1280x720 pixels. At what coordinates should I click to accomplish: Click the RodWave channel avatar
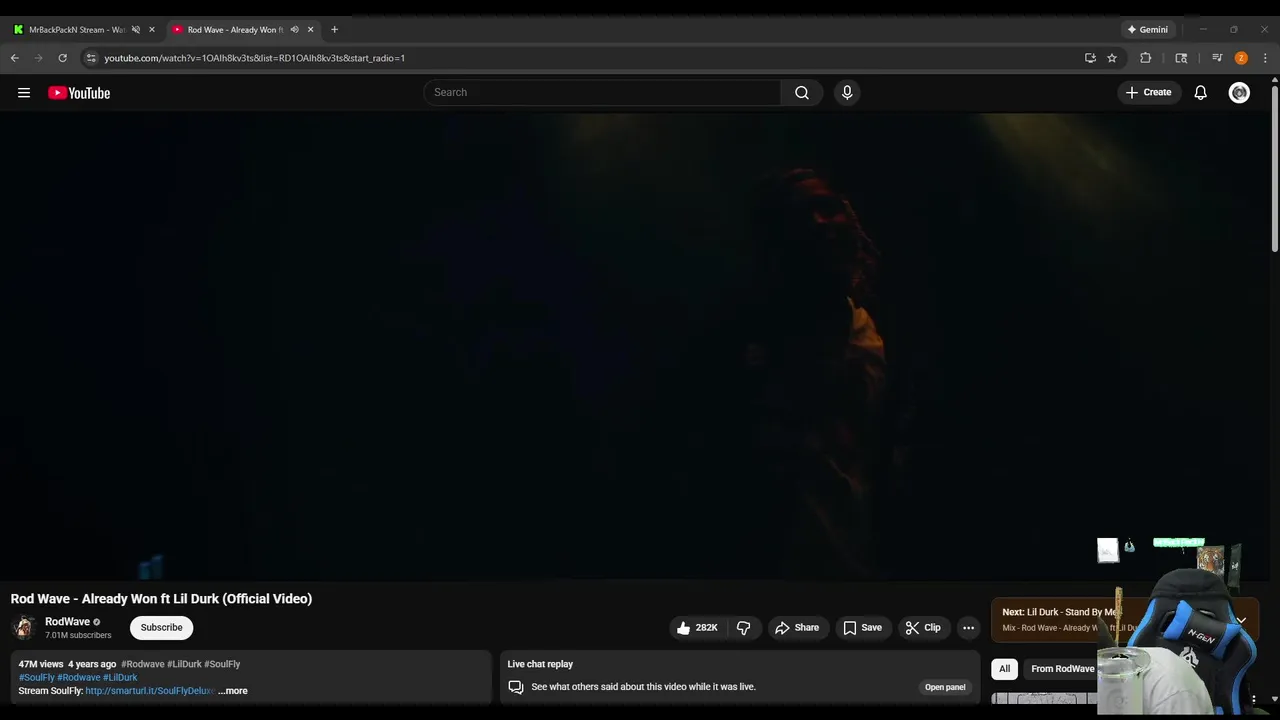24,627
